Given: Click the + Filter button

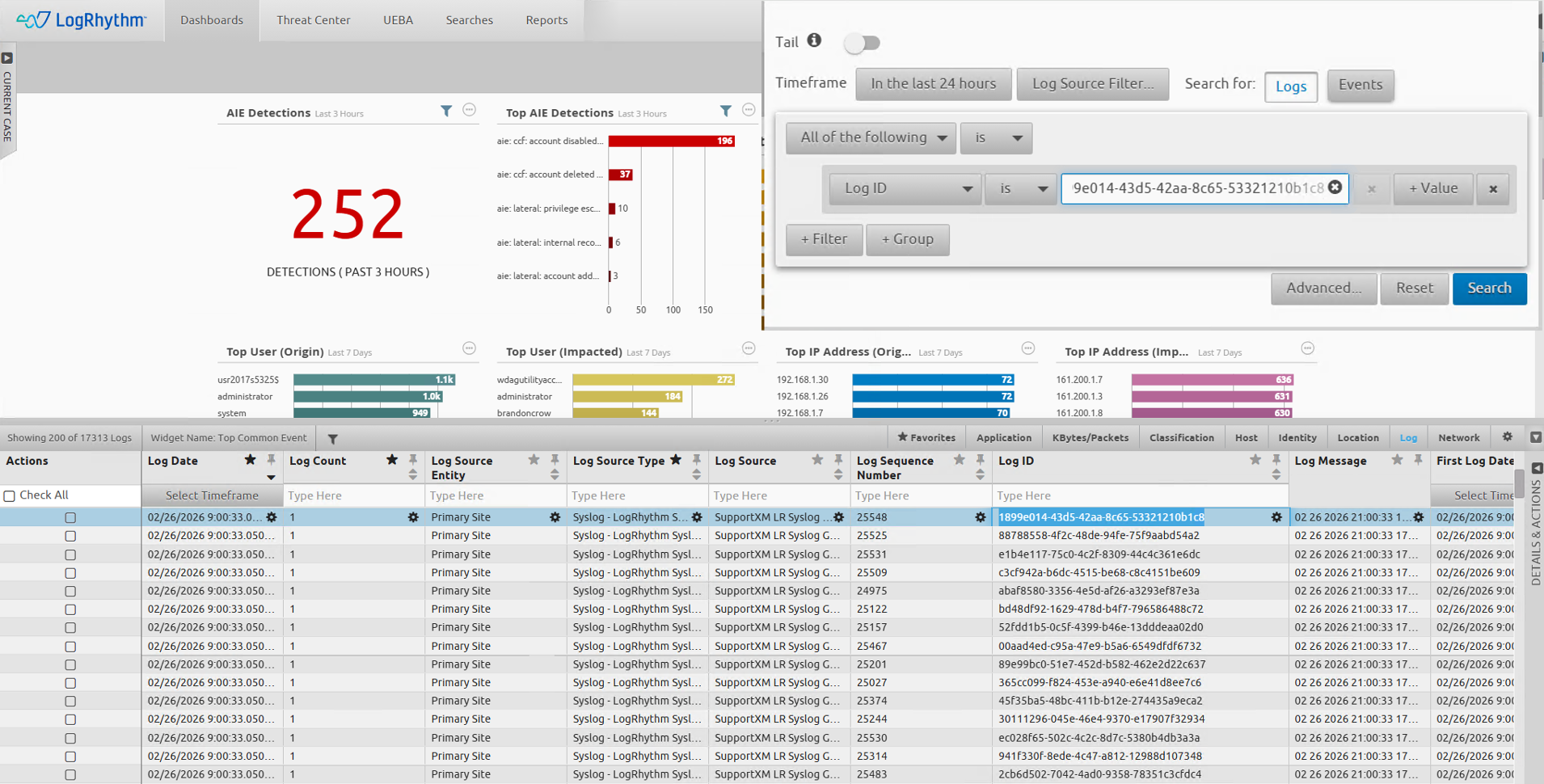Looking at the screenshot, I should point(824,240).
